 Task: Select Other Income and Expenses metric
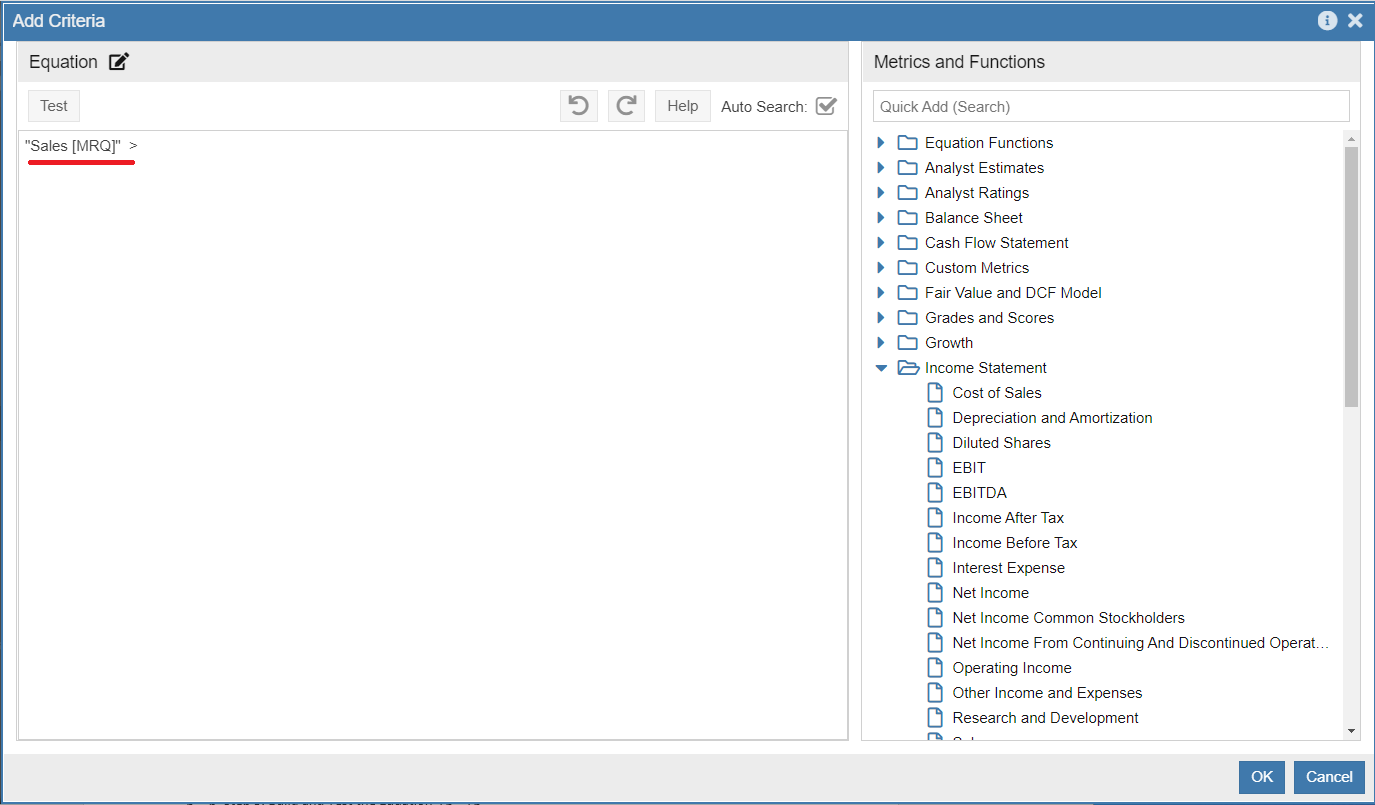point(1047,693)
